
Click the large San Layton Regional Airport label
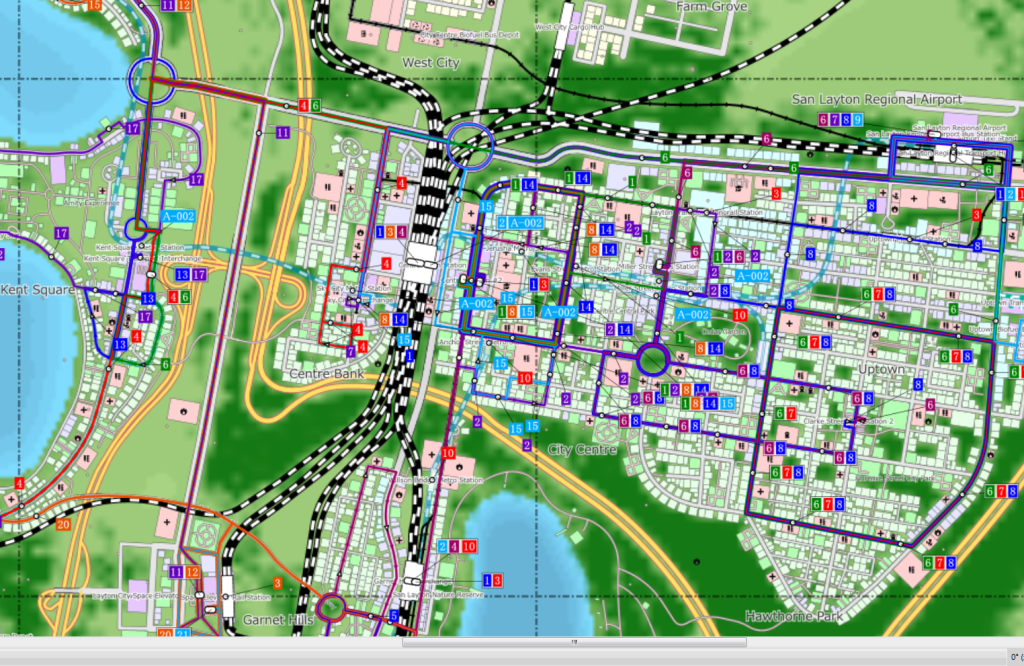[876, 99]
